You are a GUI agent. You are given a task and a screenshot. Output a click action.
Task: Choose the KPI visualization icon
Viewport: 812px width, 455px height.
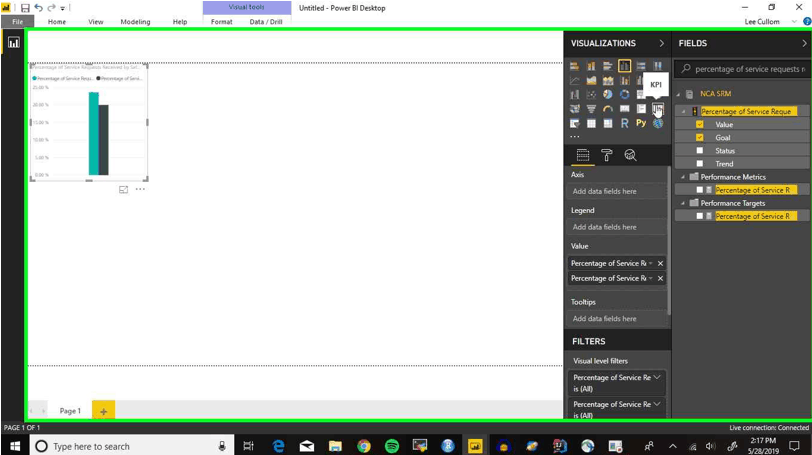click(x=658, y=109)
